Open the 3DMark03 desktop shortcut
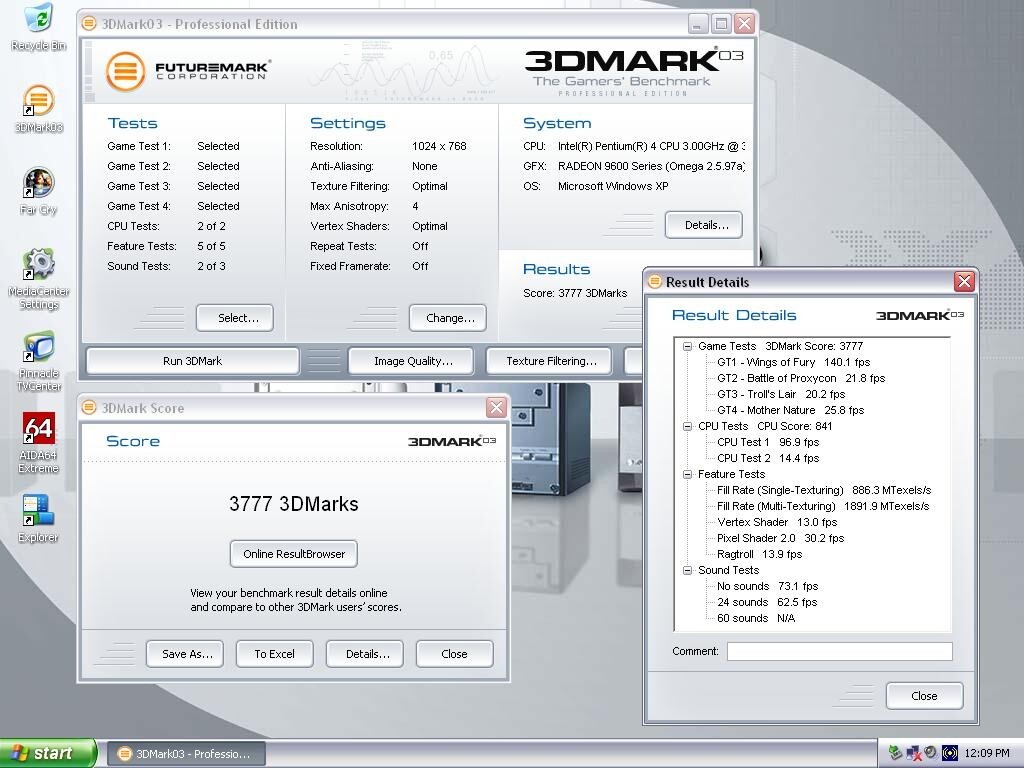Image resolution: width=1024 pixels, height=768 pixels. point(39,109)
